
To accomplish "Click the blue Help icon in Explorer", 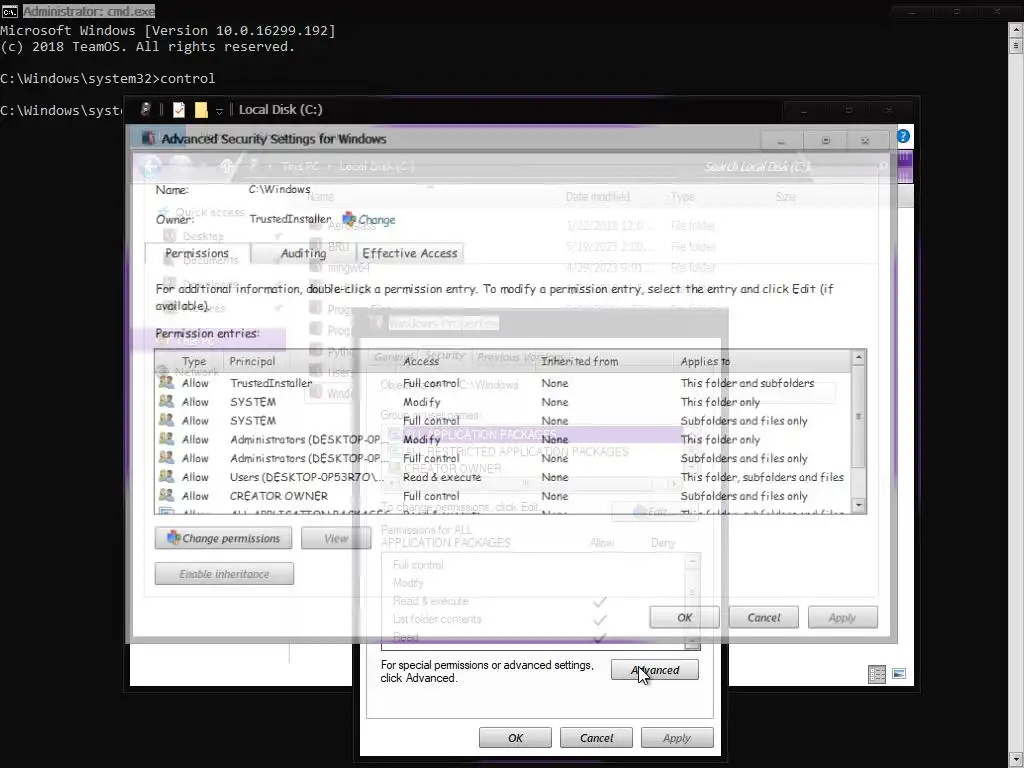I will coord(903,136).
